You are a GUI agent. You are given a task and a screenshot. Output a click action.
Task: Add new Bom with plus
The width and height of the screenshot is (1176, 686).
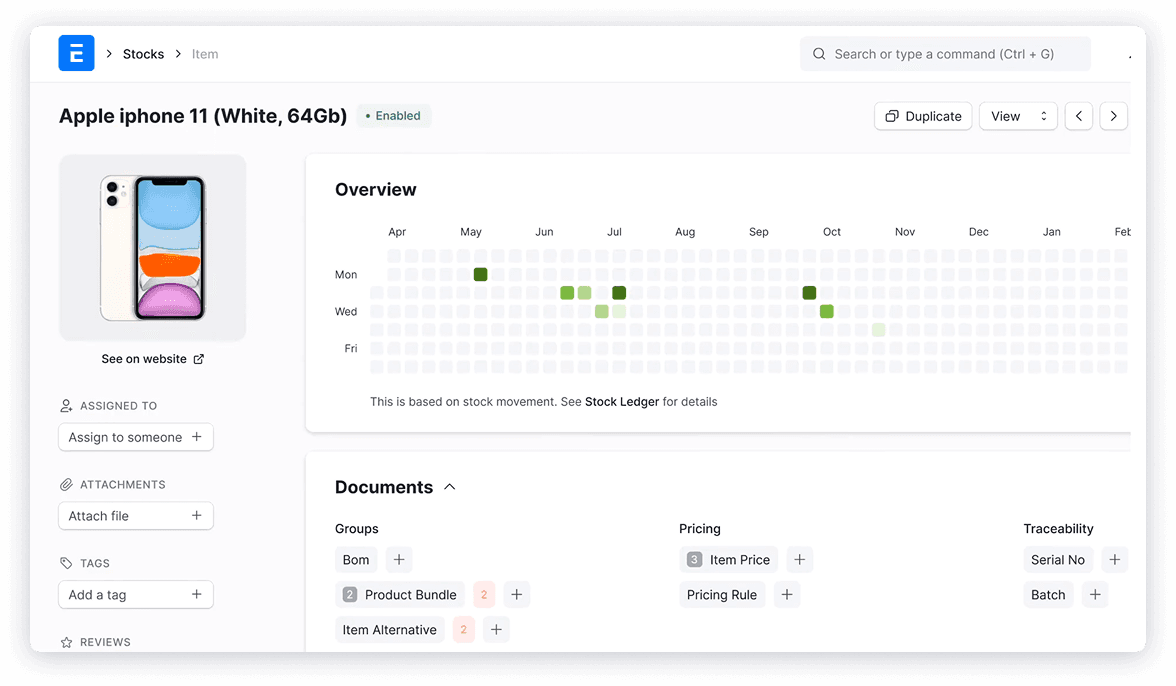tap(399, 560)
